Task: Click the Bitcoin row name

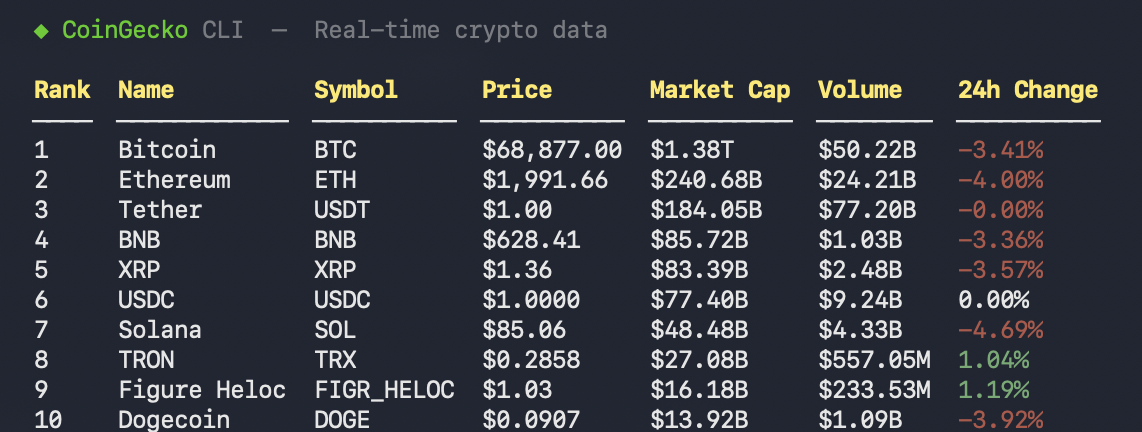Action: coord(167,150)
